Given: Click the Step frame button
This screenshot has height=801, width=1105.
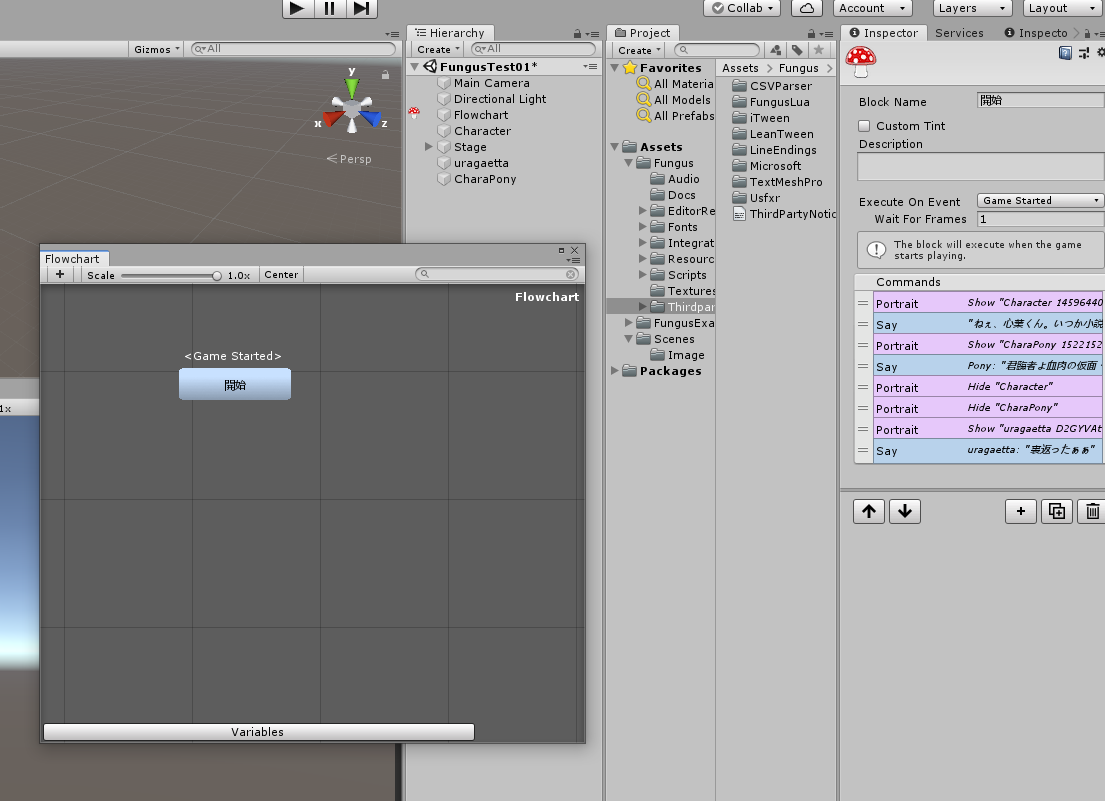Looking at the screenshot, I should point(362,8).
